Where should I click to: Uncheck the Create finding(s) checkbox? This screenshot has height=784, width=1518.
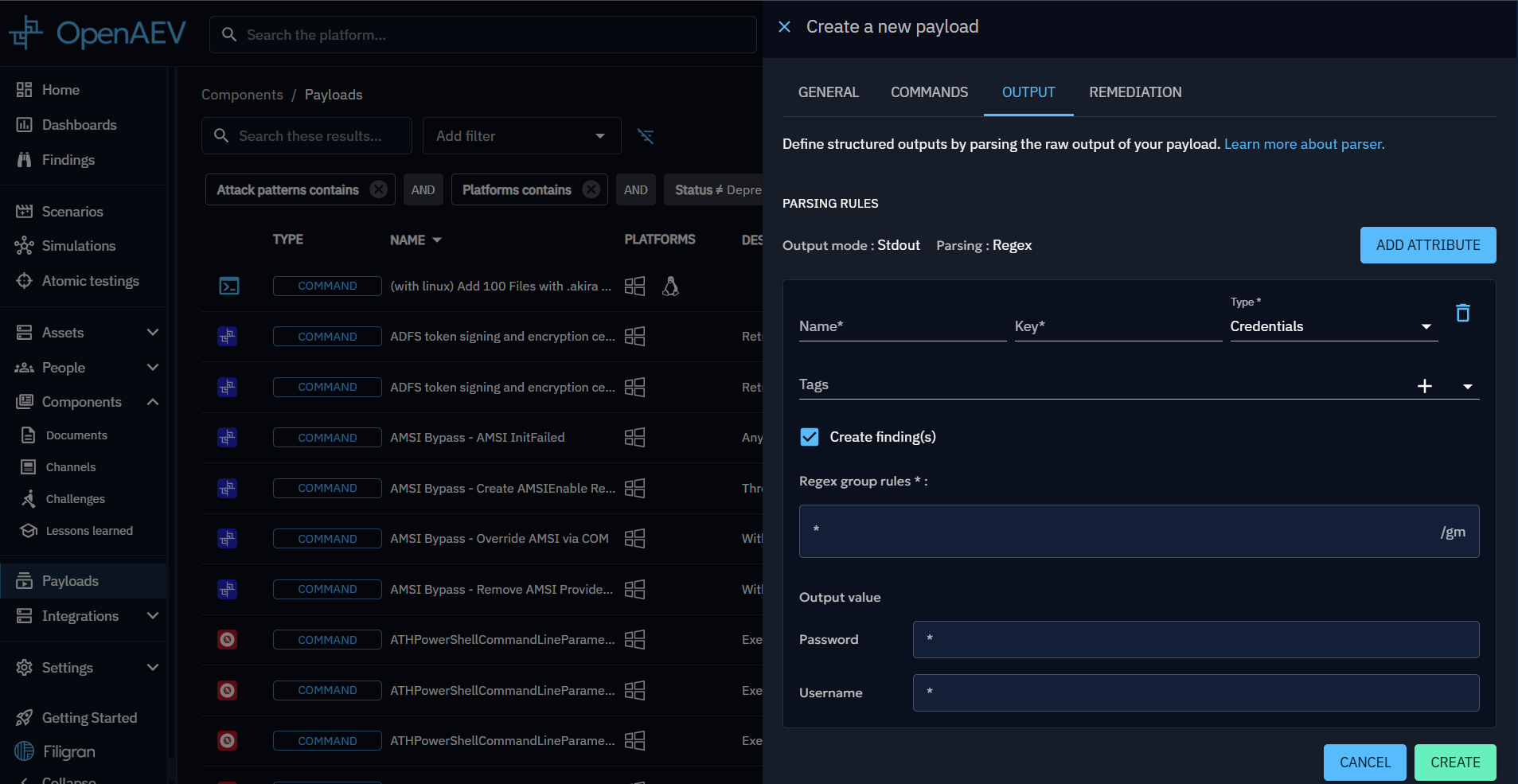[810, 437]
